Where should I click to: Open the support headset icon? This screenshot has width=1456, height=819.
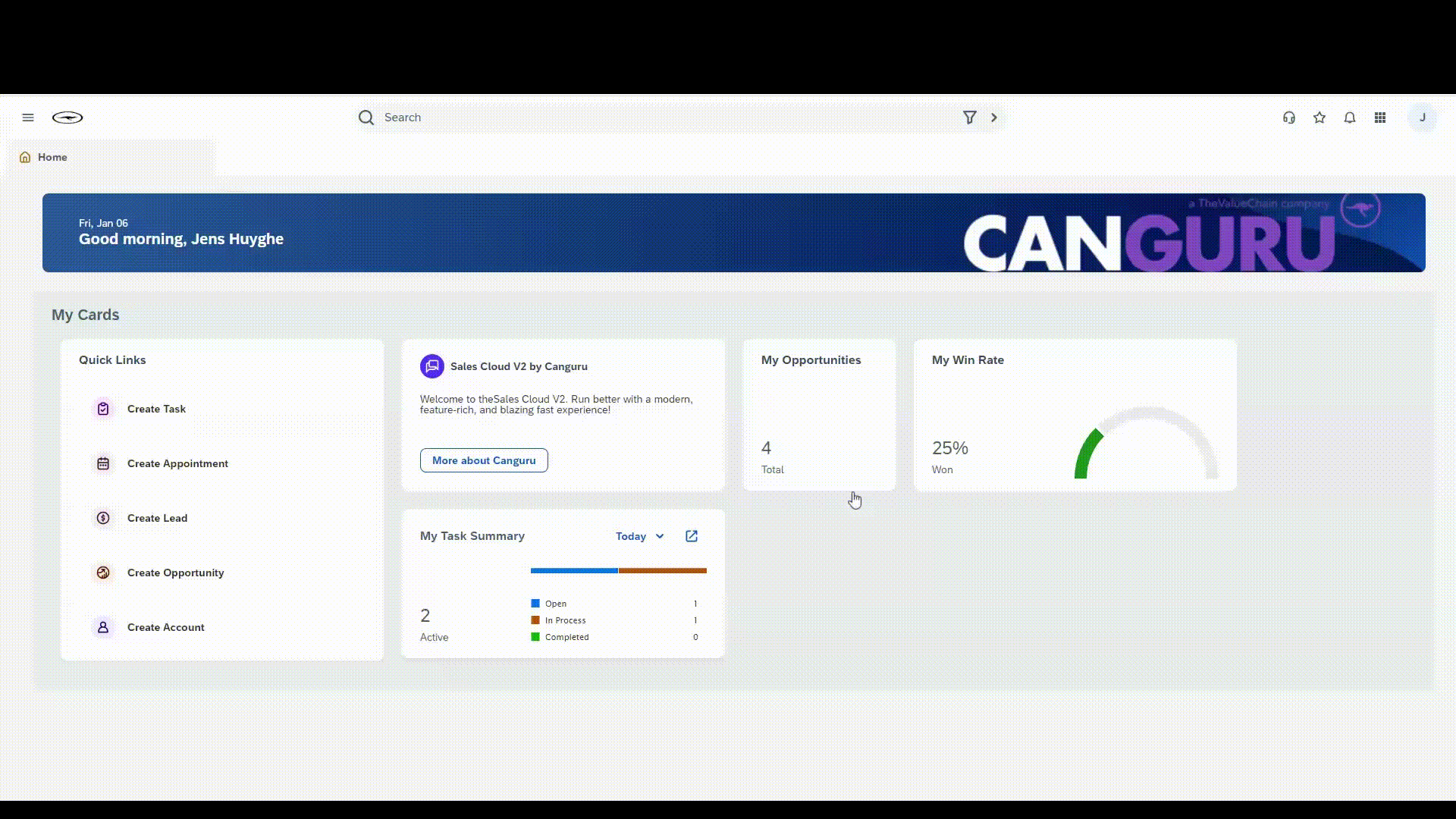(x=1289, y=118)
